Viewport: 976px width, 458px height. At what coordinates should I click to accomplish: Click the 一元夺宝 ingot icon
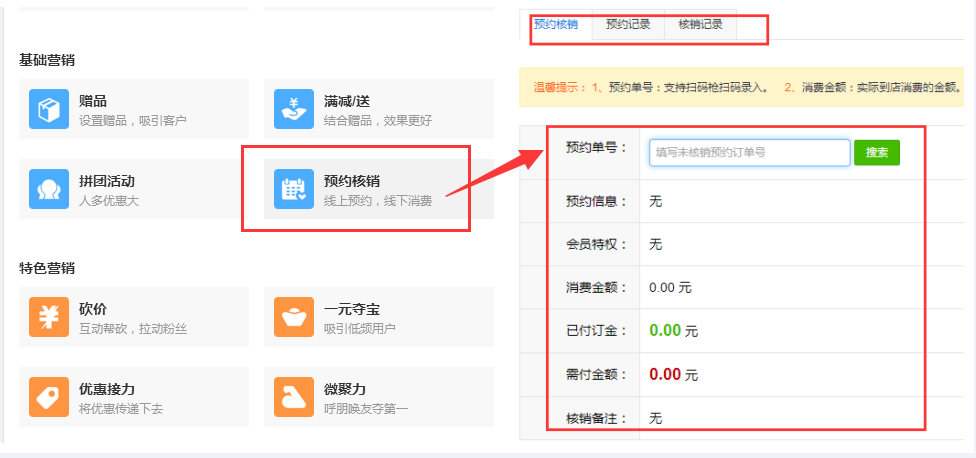tap(294, 317)
